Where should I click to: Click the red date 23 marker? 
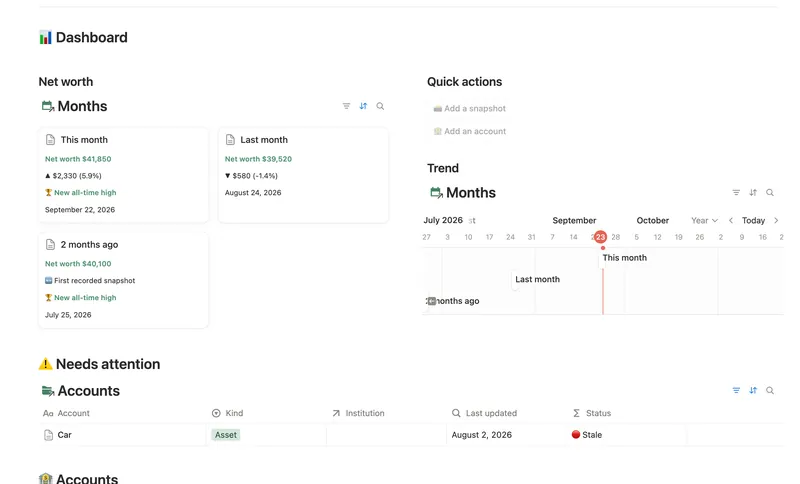point(601,237)
